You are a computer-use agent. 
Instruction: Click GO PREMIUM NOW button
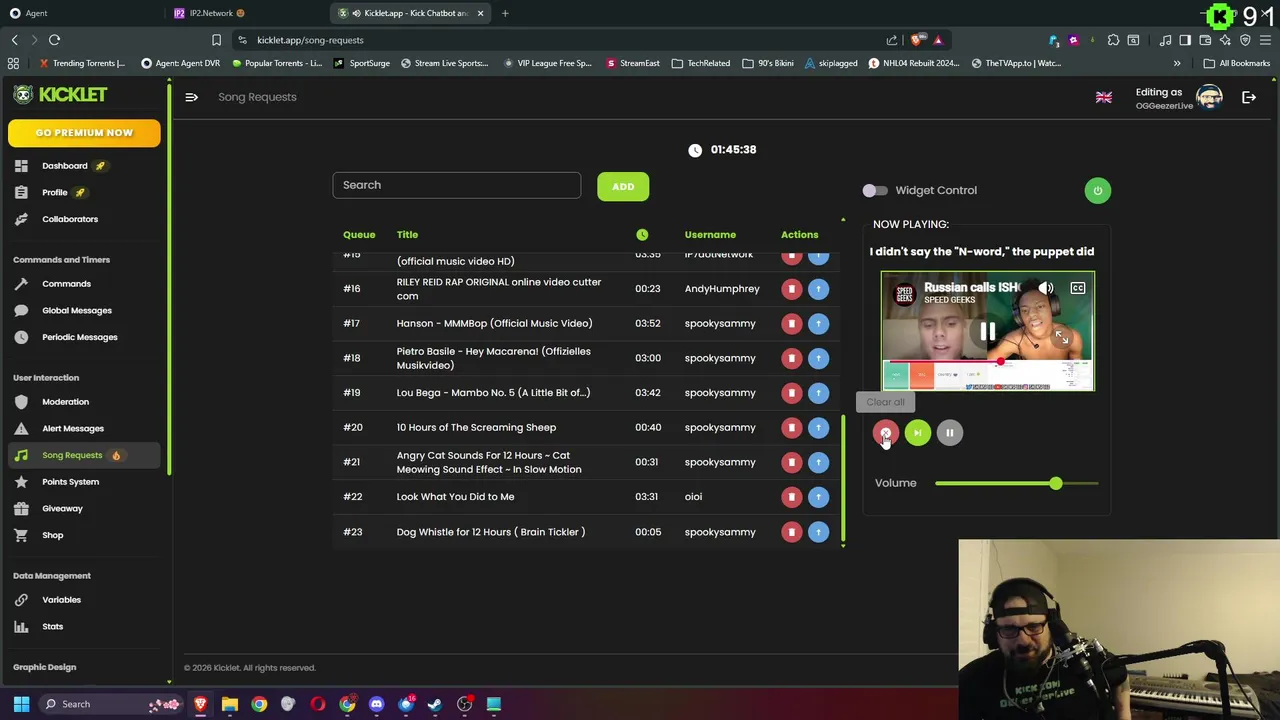tap(84, 133)
